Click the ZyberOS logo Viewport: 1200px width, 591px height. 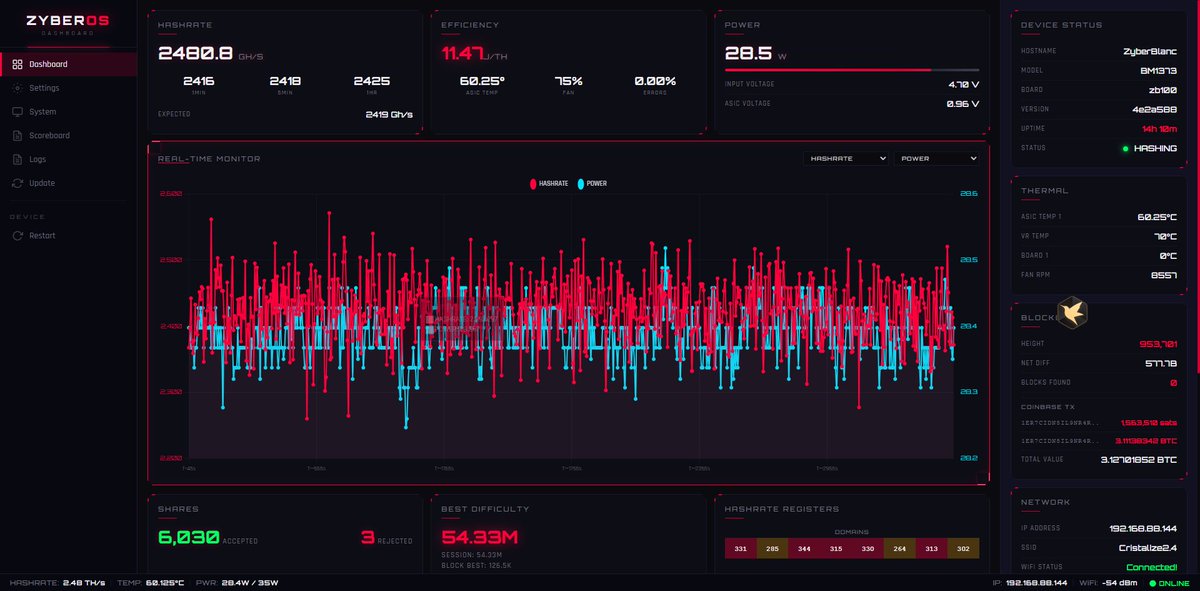[68, 23]
